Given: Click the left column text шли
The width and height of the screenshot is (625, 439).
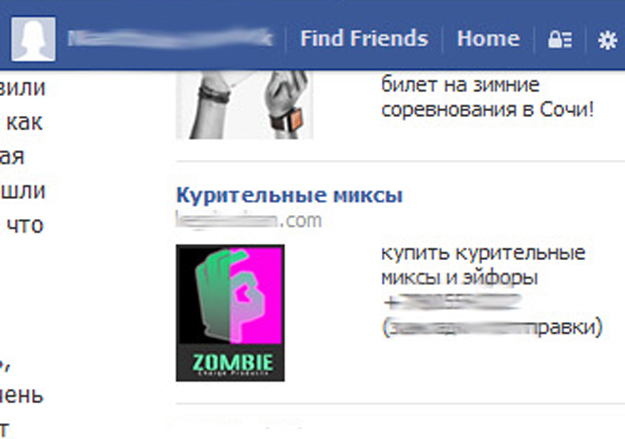Looking at the screenshot, I should click(x=23, y=191).
